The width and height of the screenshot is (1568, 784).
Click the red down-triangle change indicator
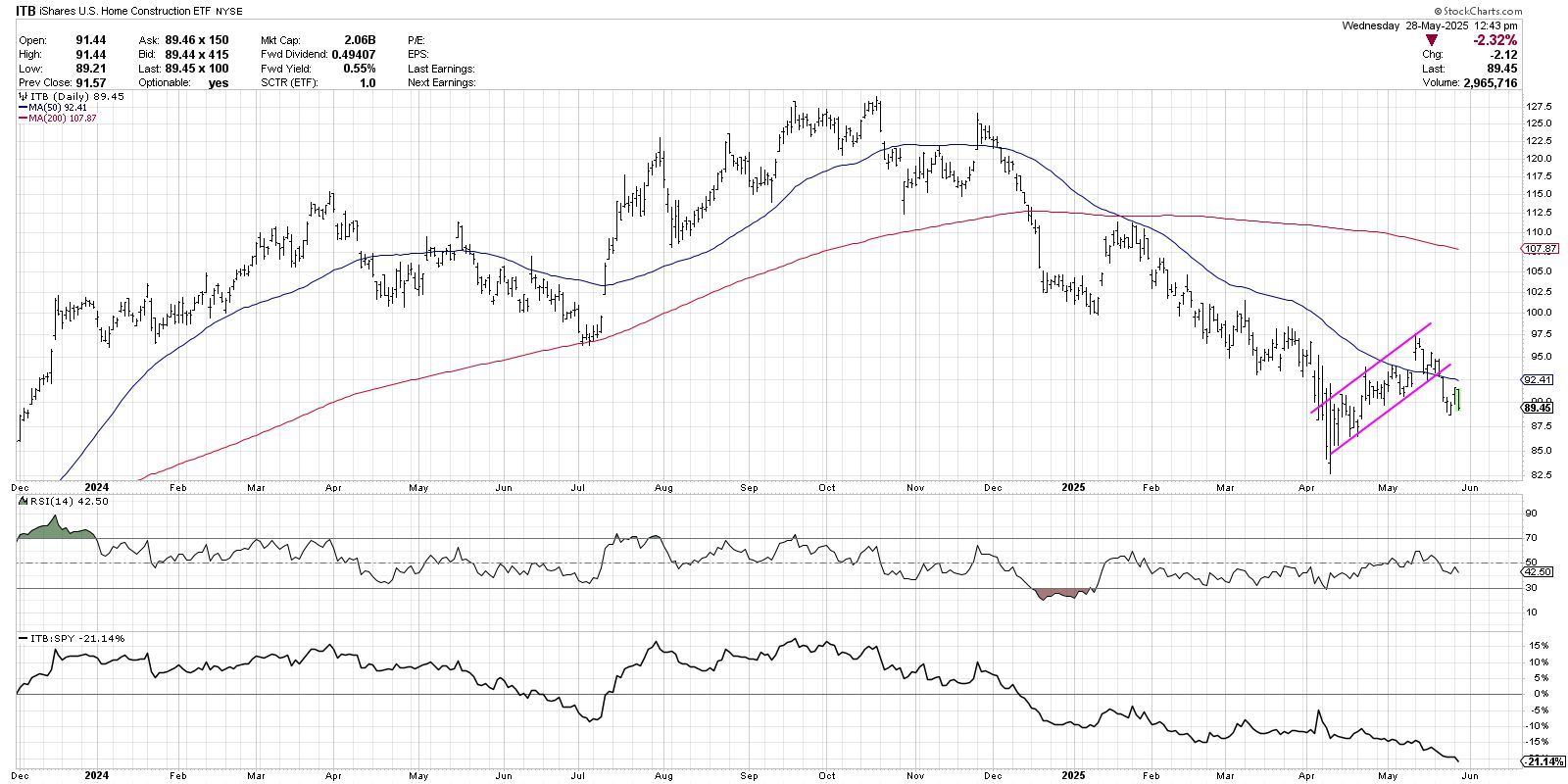pyautogui.click(x=1431, y=40)
